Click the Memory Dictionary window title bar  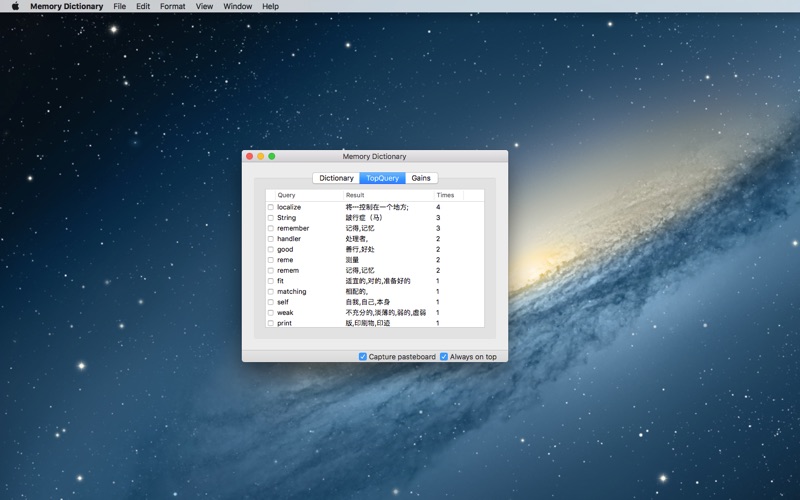pyautogui.click(x=374, y=156)
